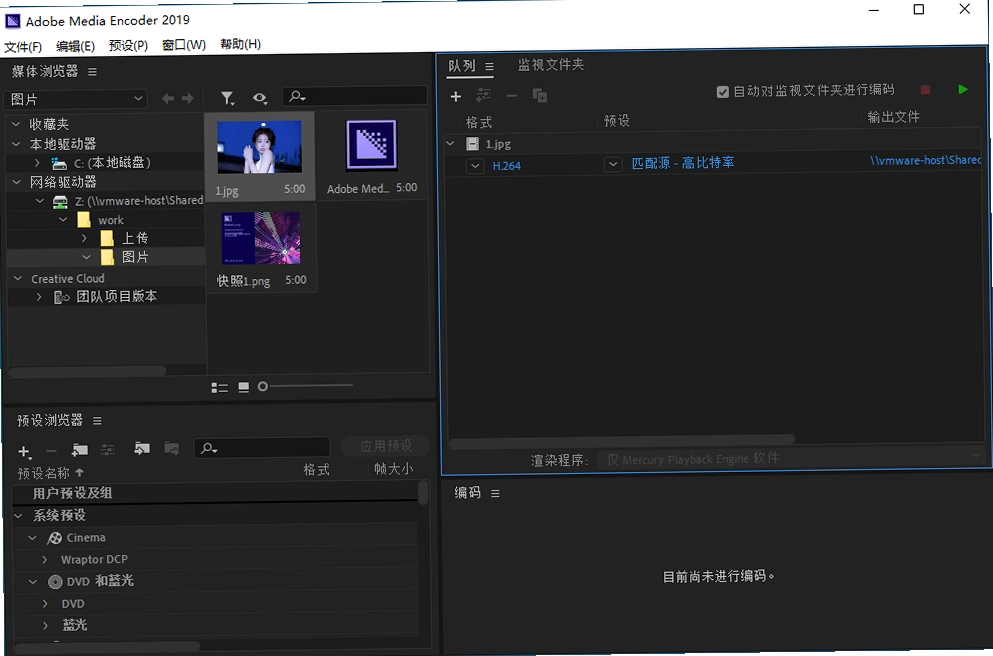Screen dimensions: 993x656
Task: Select the Cinema preset group
Action: tap(86, 538)
